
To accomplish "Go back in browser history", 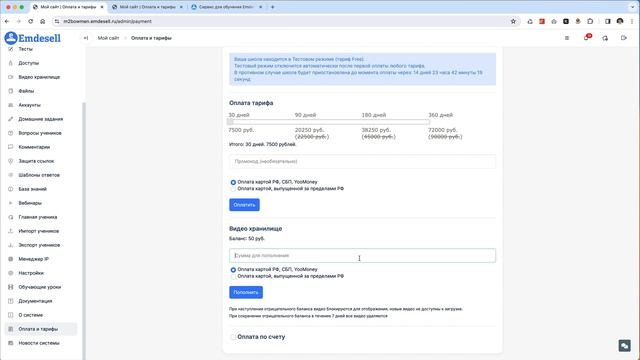I will [x=7, y=21].
